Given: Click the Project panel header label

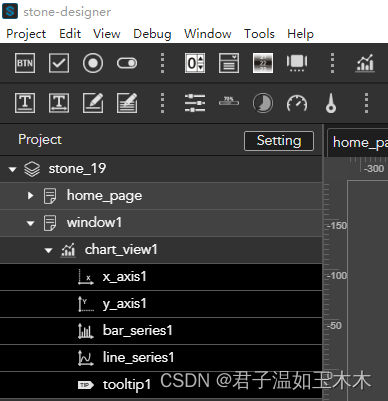Looking at the screenshot, I should [x=40, y=140].
